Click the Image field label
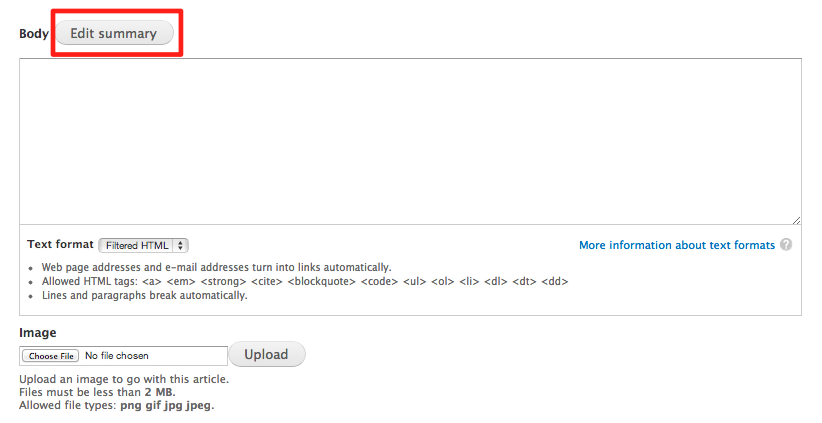The width and height of the screenshot is (822, 423). click(38, 332)
